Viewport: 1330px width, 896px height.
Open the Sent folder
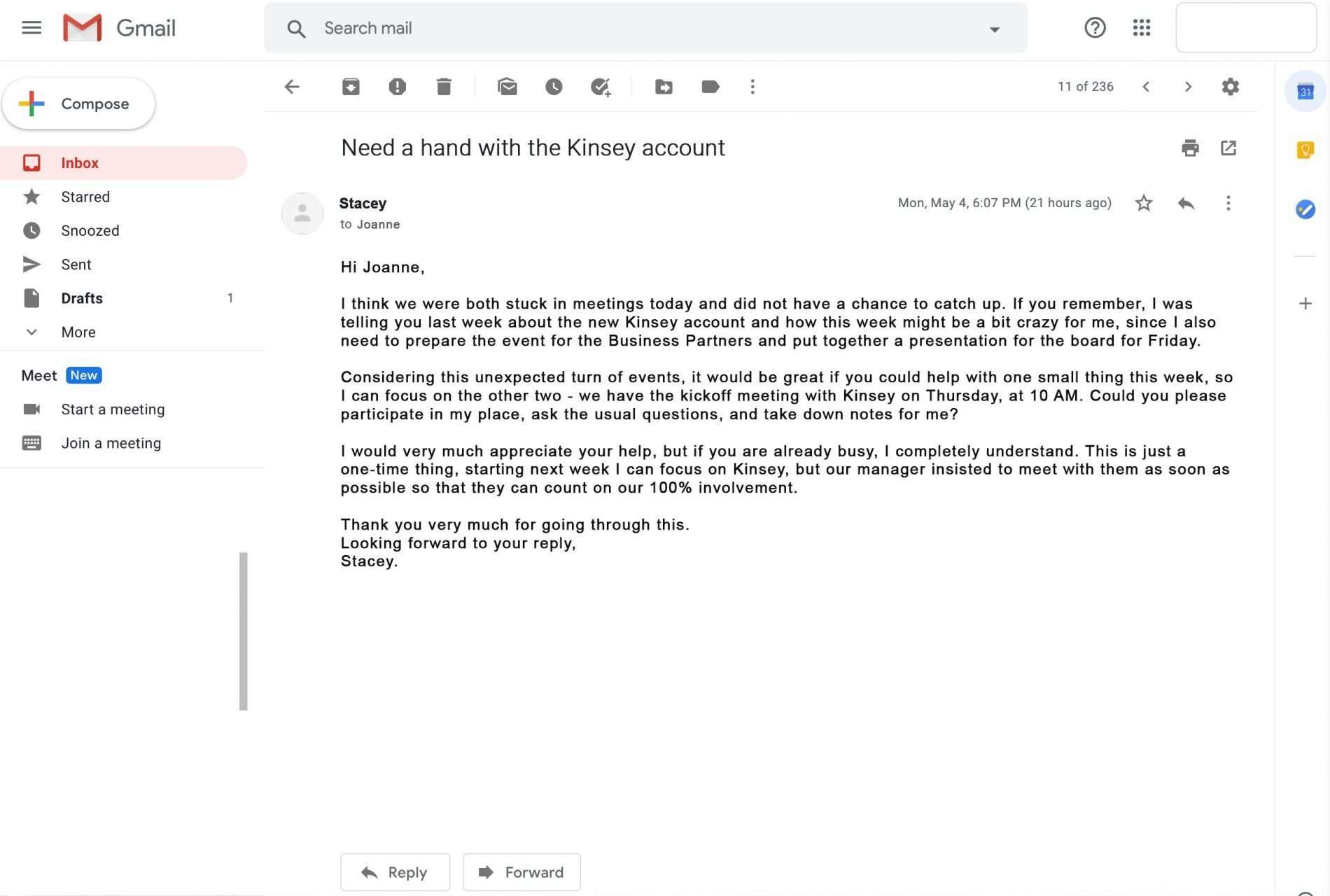[x=76, y=265]
